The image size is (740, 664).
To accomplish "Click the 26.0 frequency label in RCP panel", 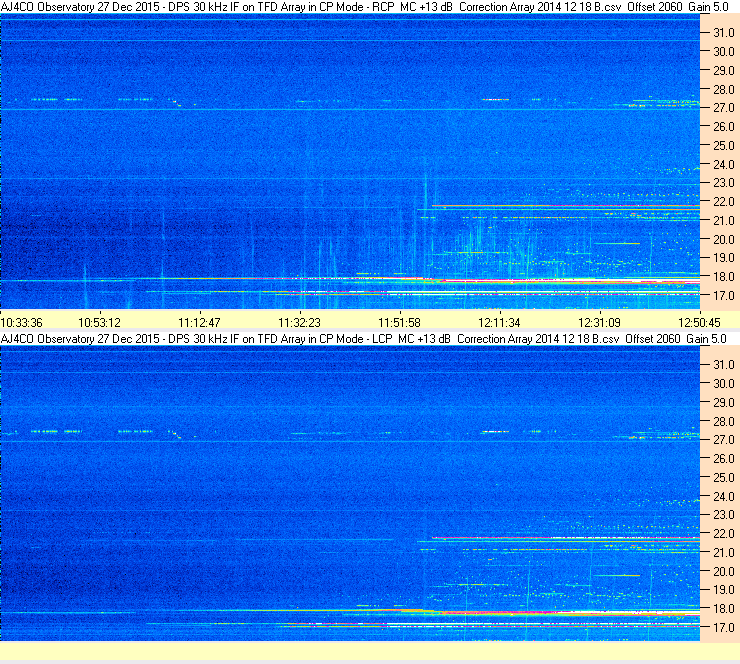I will tap(724, 127).
